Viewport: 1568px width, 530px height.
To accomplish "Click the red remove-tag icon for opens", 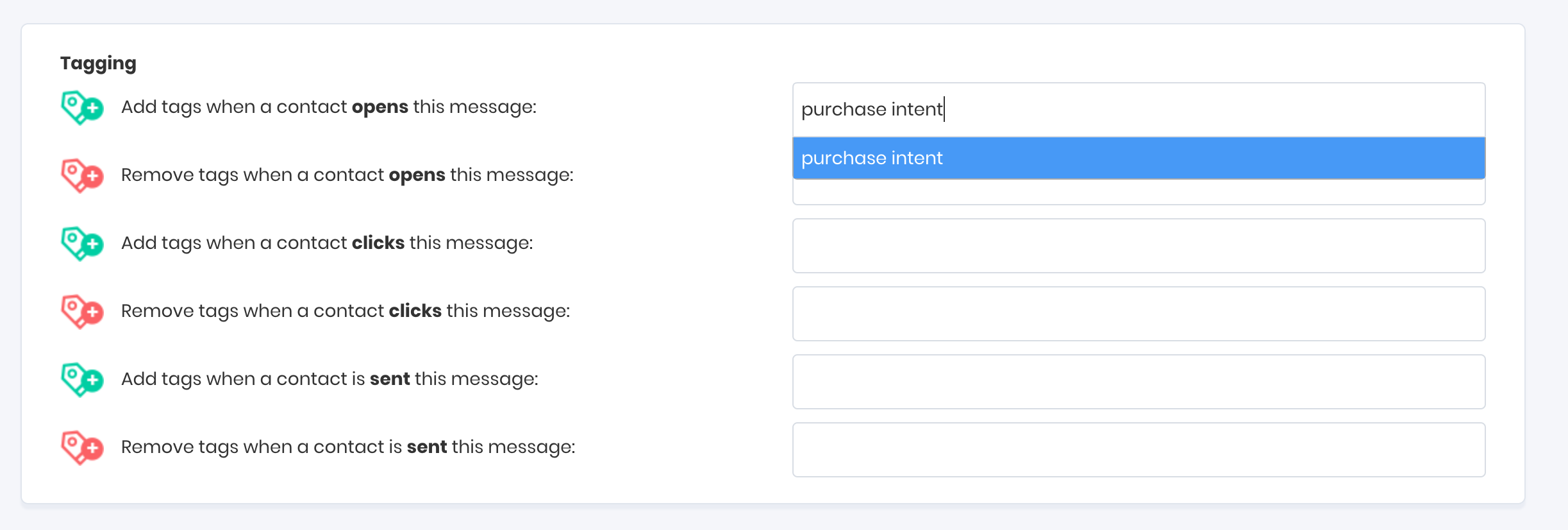I will [82, 175].
